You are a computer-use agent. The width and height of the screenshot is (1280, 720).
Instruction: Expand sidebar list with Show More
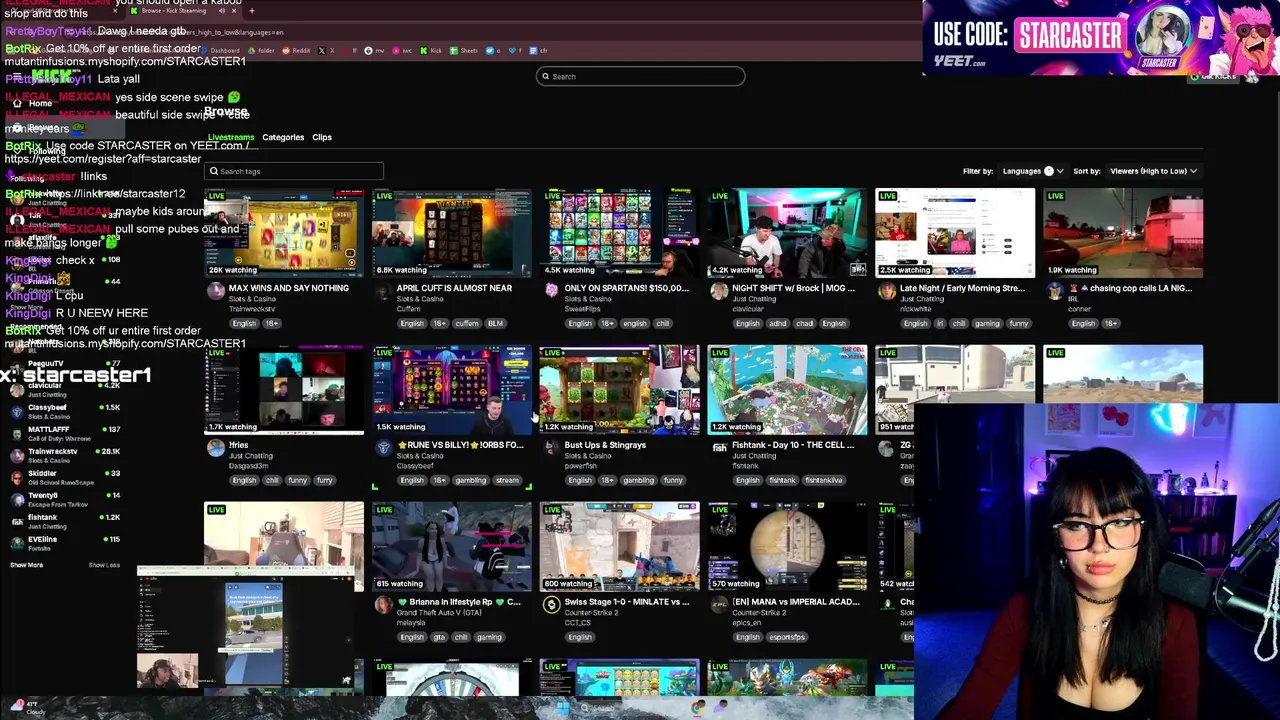coord(26,565)
